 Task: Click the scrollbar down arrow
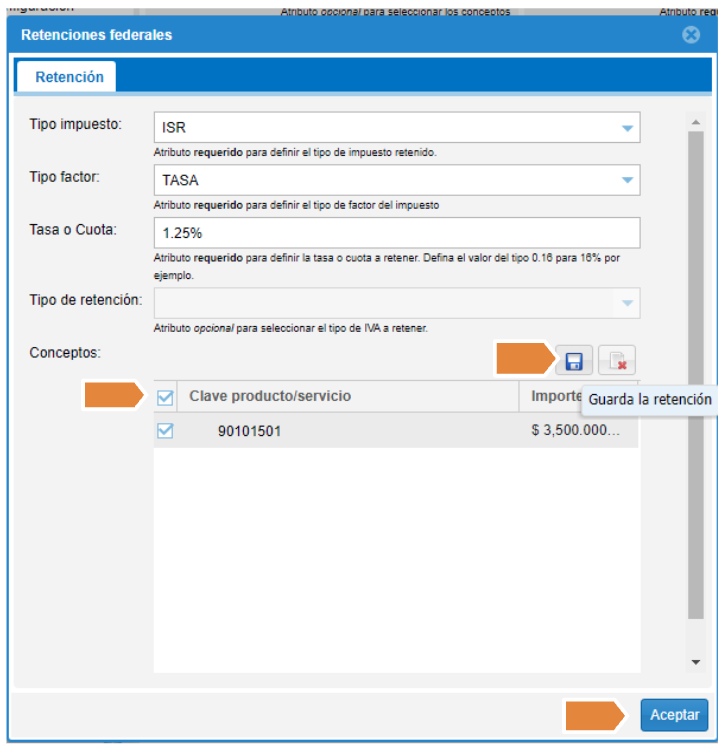pyautogui.click(x=695, y=662)
